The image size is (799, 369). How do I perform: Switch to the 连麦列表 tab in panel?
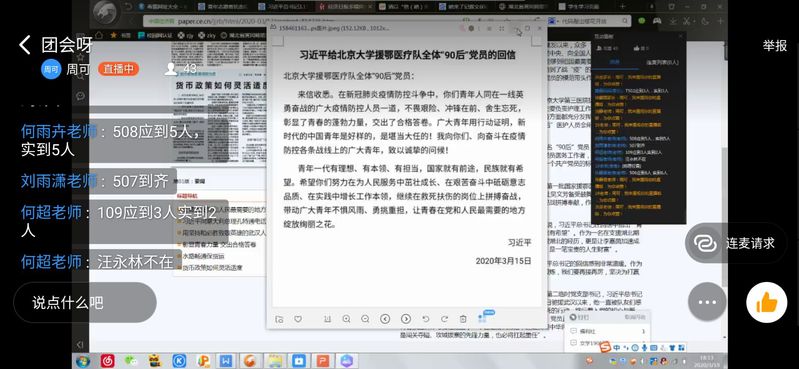tap(662, 63)
